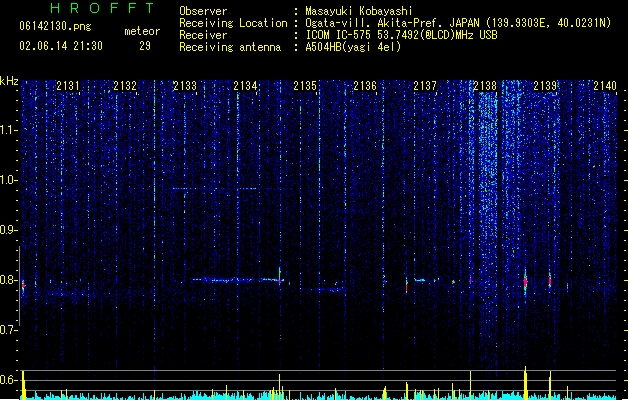
Task: Click the 0.6 kHz axis label
Action: click(x=8, y=380)
